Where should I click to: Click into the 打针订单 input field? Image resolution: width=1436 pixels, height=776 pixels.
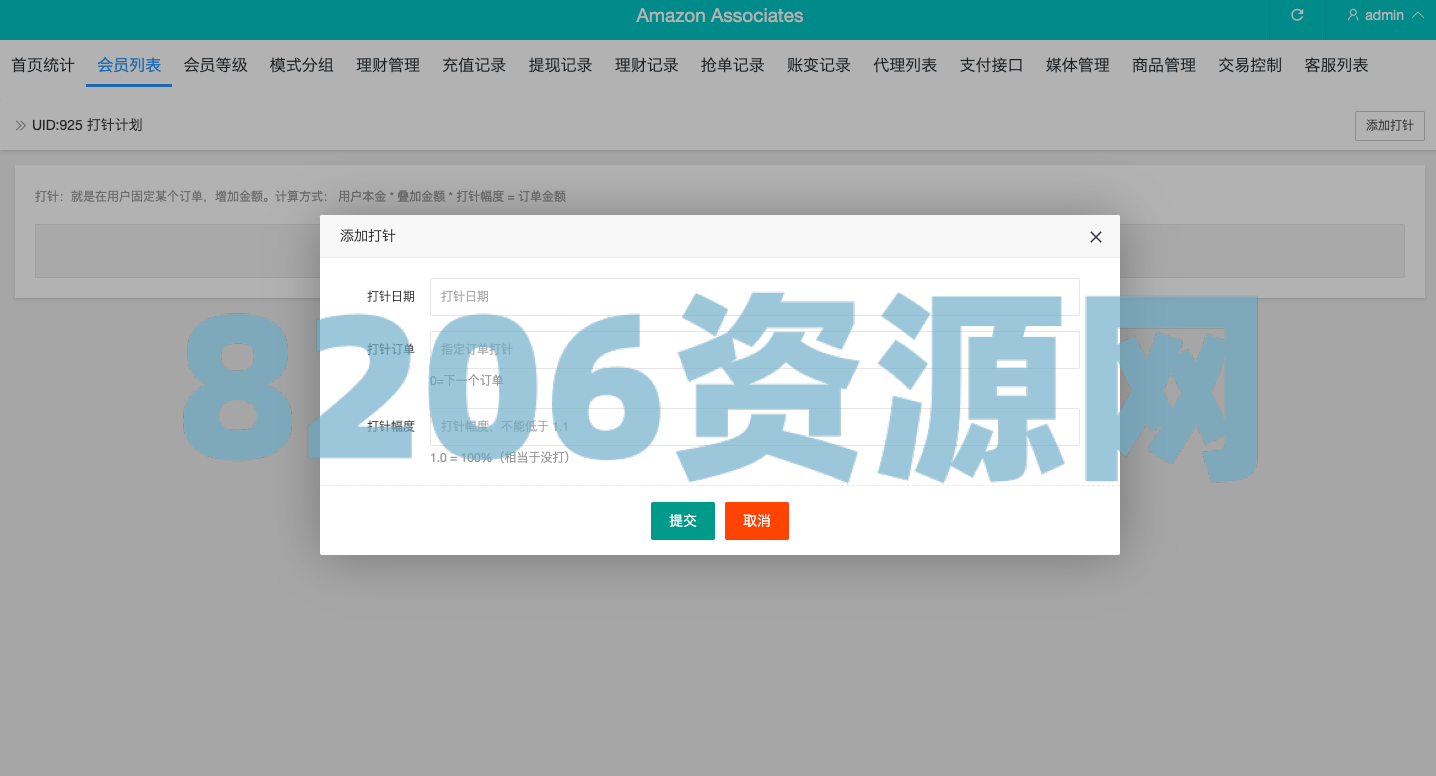pos(754,350)
